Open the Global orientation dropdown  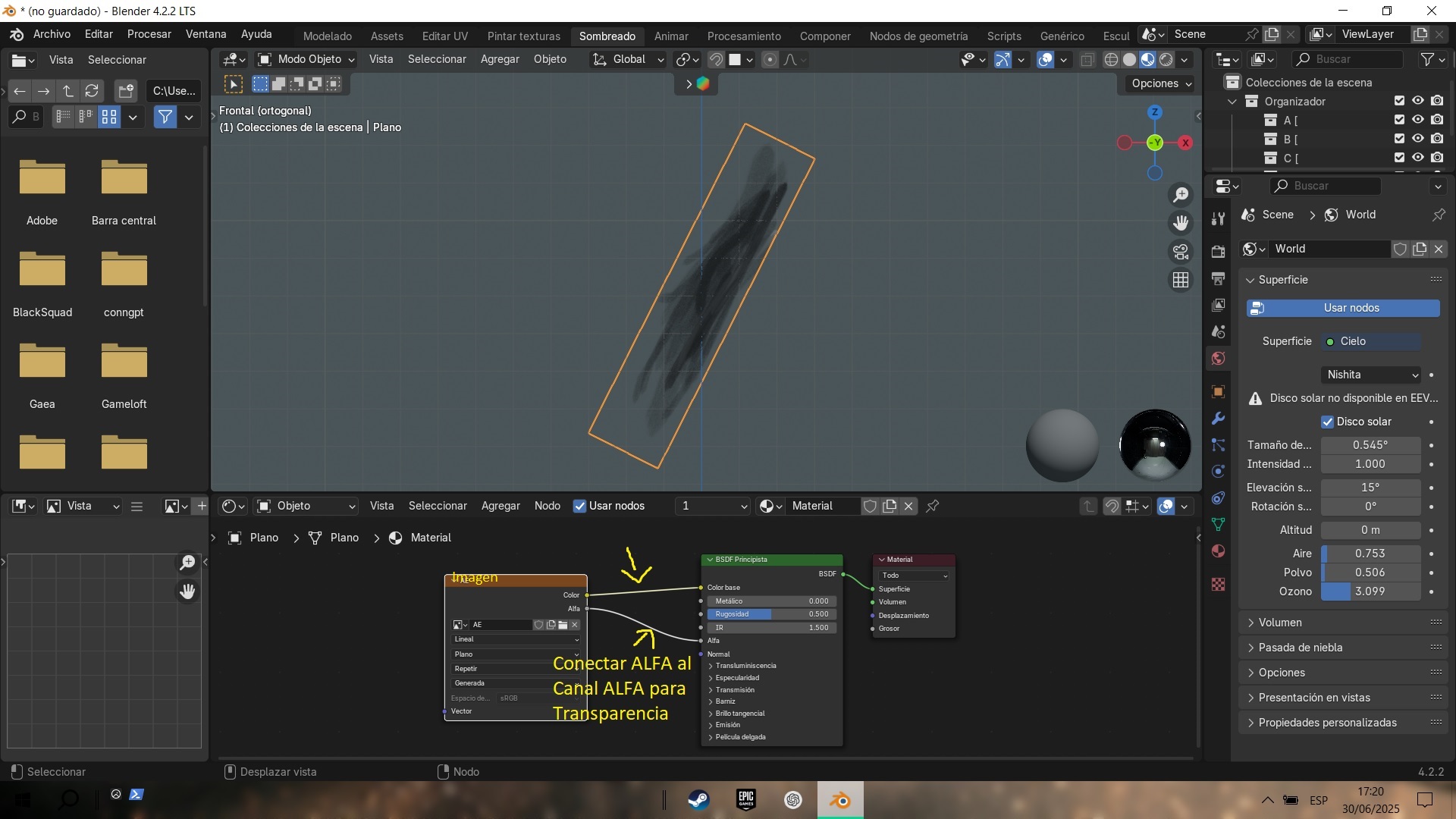pos(628,59)
